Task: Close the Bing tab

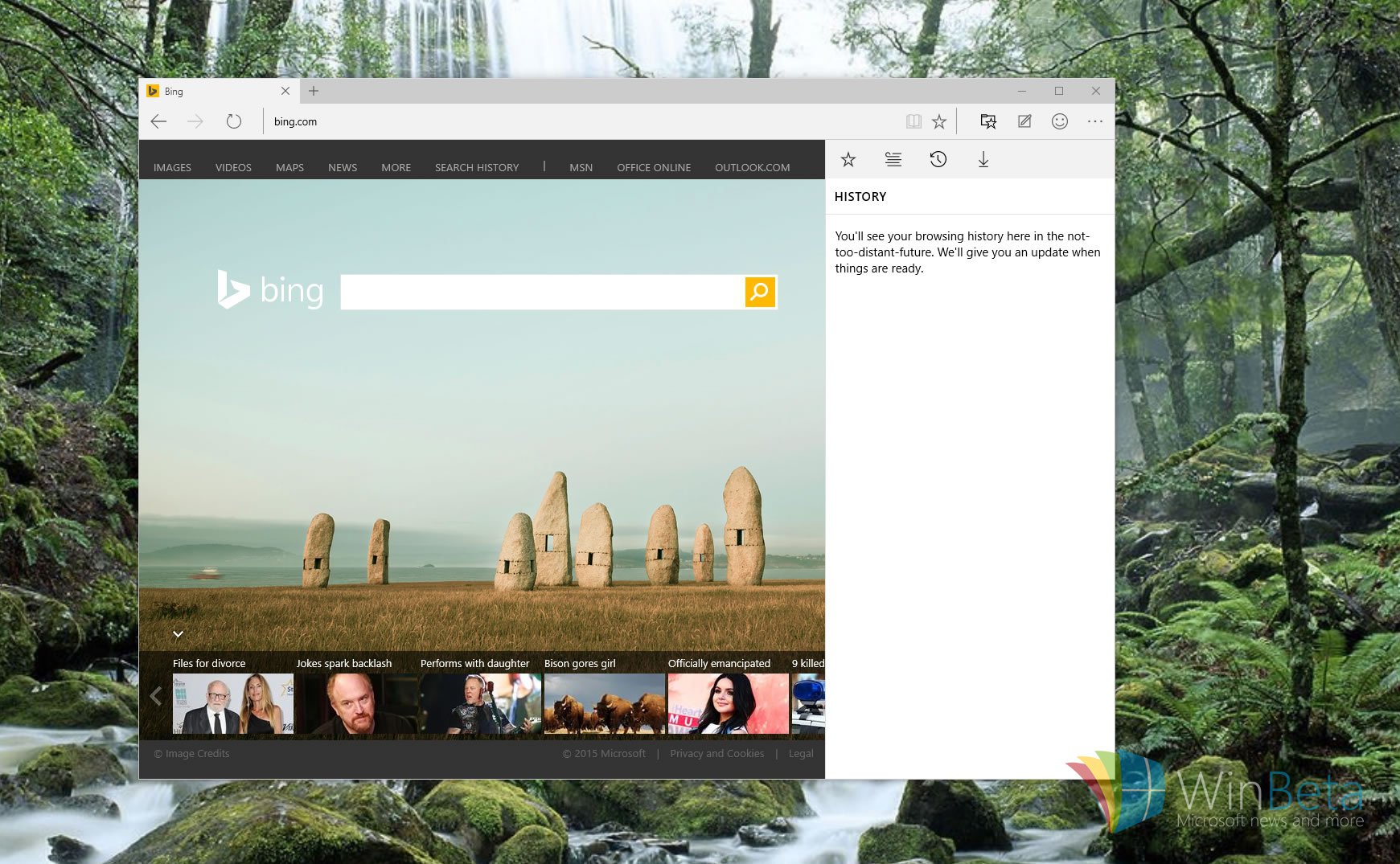Action: [285, 91]
